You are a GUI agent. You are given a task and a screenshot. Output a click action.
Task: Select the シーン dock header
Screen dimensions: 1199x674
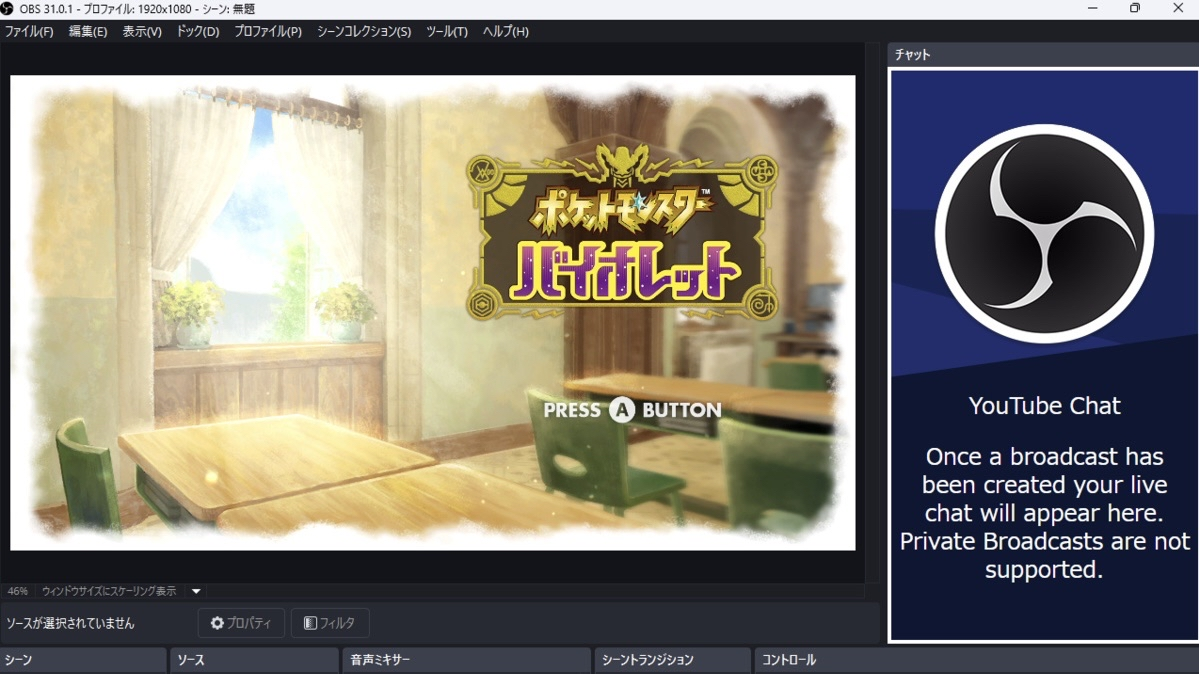pos(83,659)
